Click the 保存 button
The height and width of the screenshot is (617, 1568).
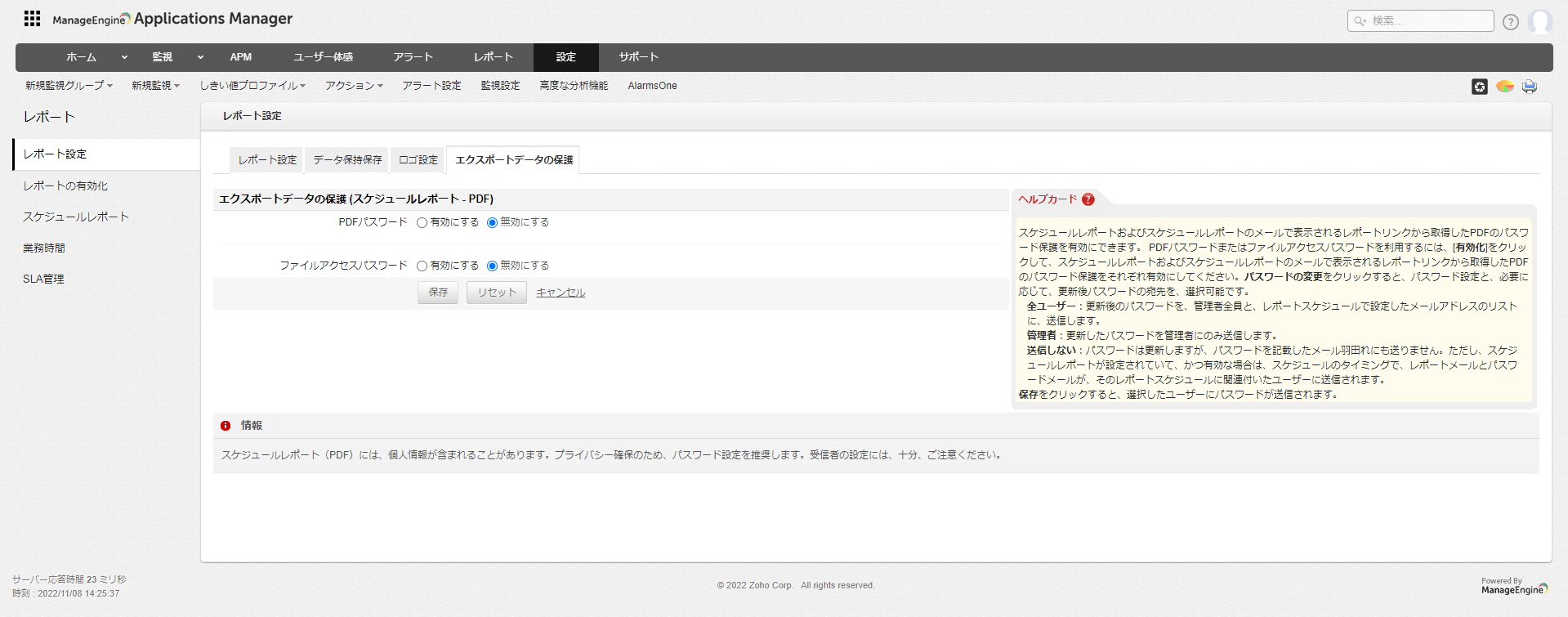tap(438, 293)
